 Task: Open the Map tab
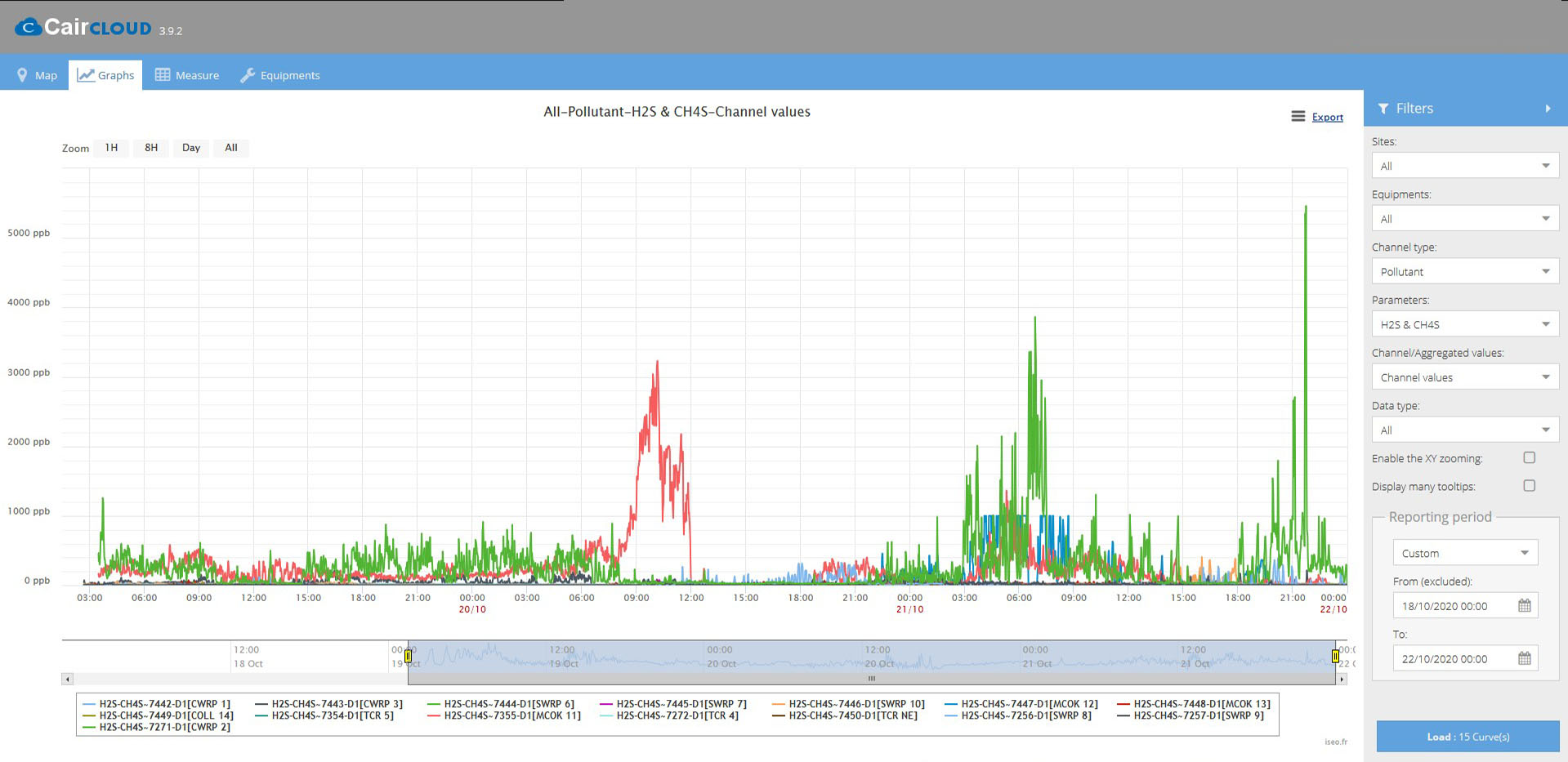38,75
